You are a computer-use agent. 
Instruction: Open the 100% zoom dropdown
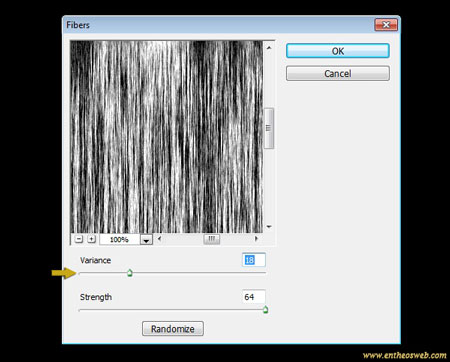pyautogui.click(x=146, y=240)
